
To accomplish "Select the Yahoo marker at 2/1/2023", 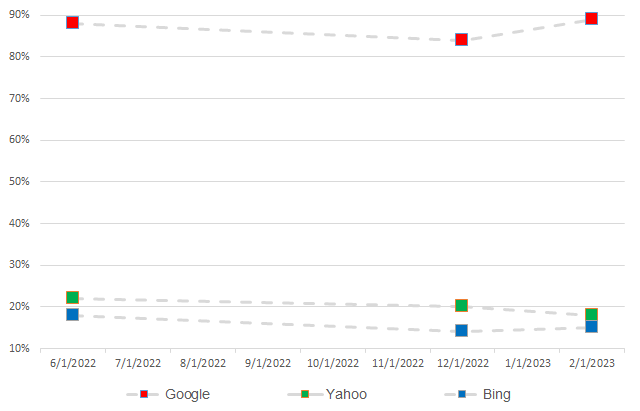I will point(591,314).
